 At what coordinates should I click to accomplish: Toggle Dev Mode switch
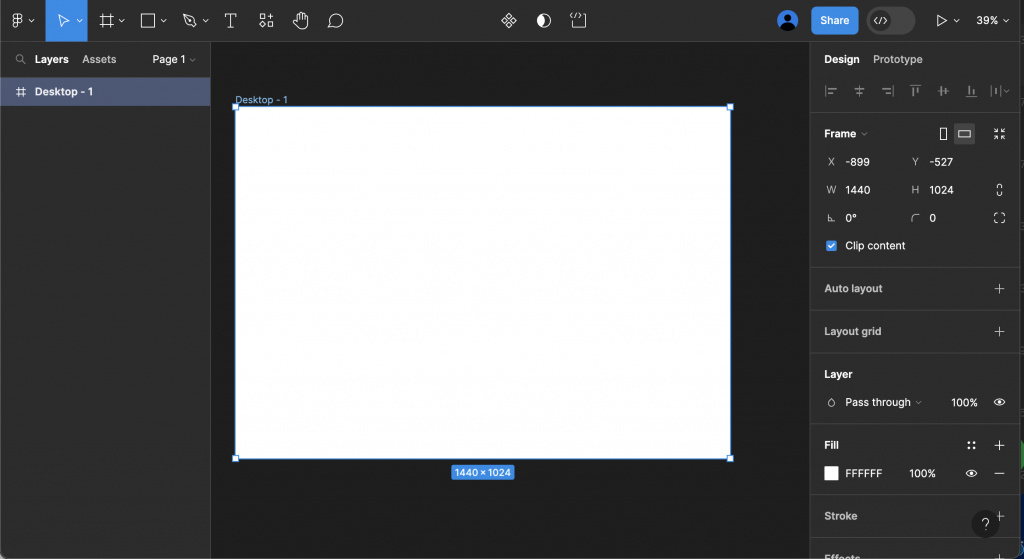[x=891, y=21]
